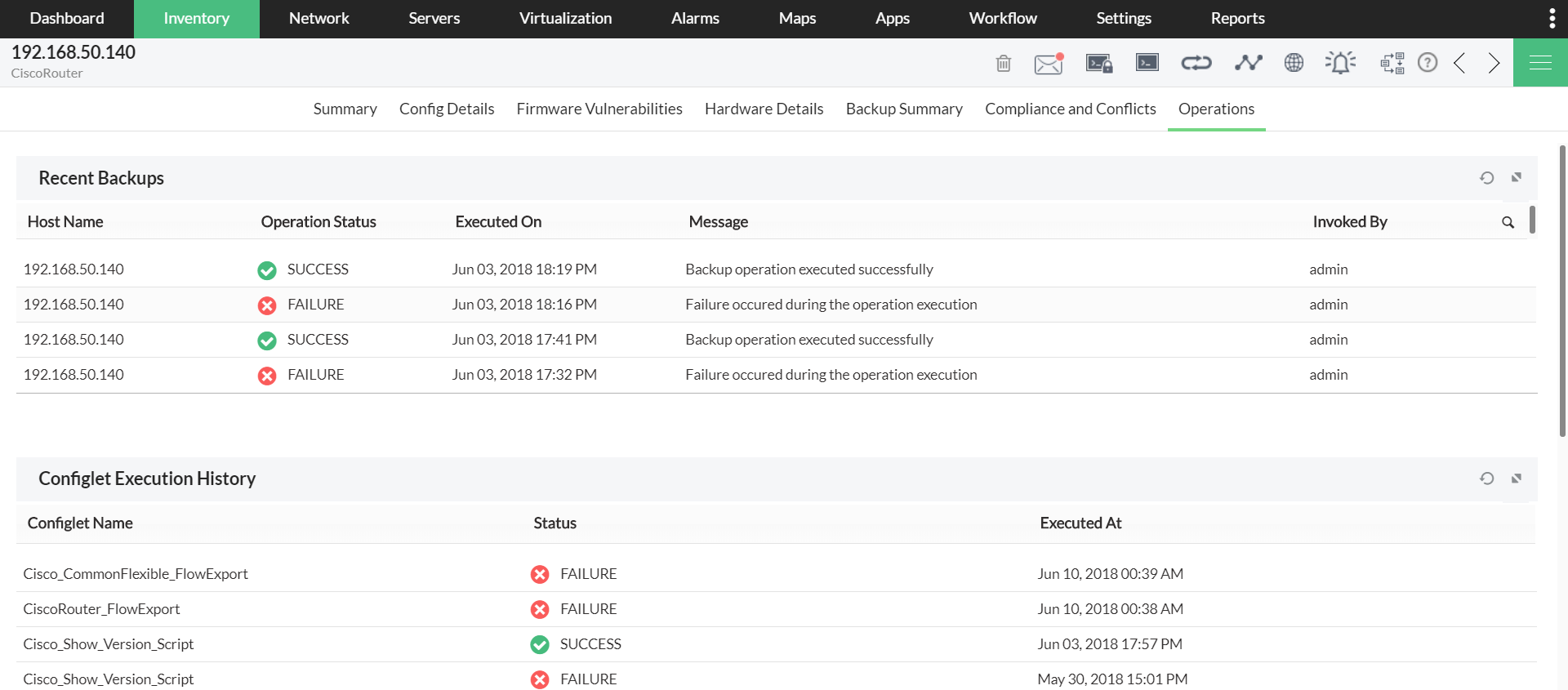The image size is (1568, 690).
Task: Search within the Recent Backups table
Action: (1508, 222)
